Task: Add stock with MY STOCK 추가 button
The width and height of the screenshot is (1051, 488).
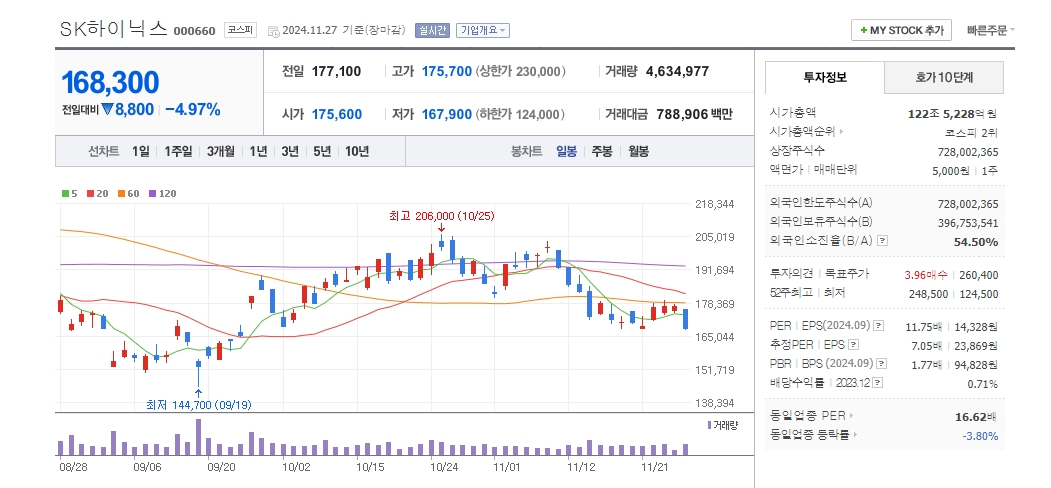Action: [902, 30]
